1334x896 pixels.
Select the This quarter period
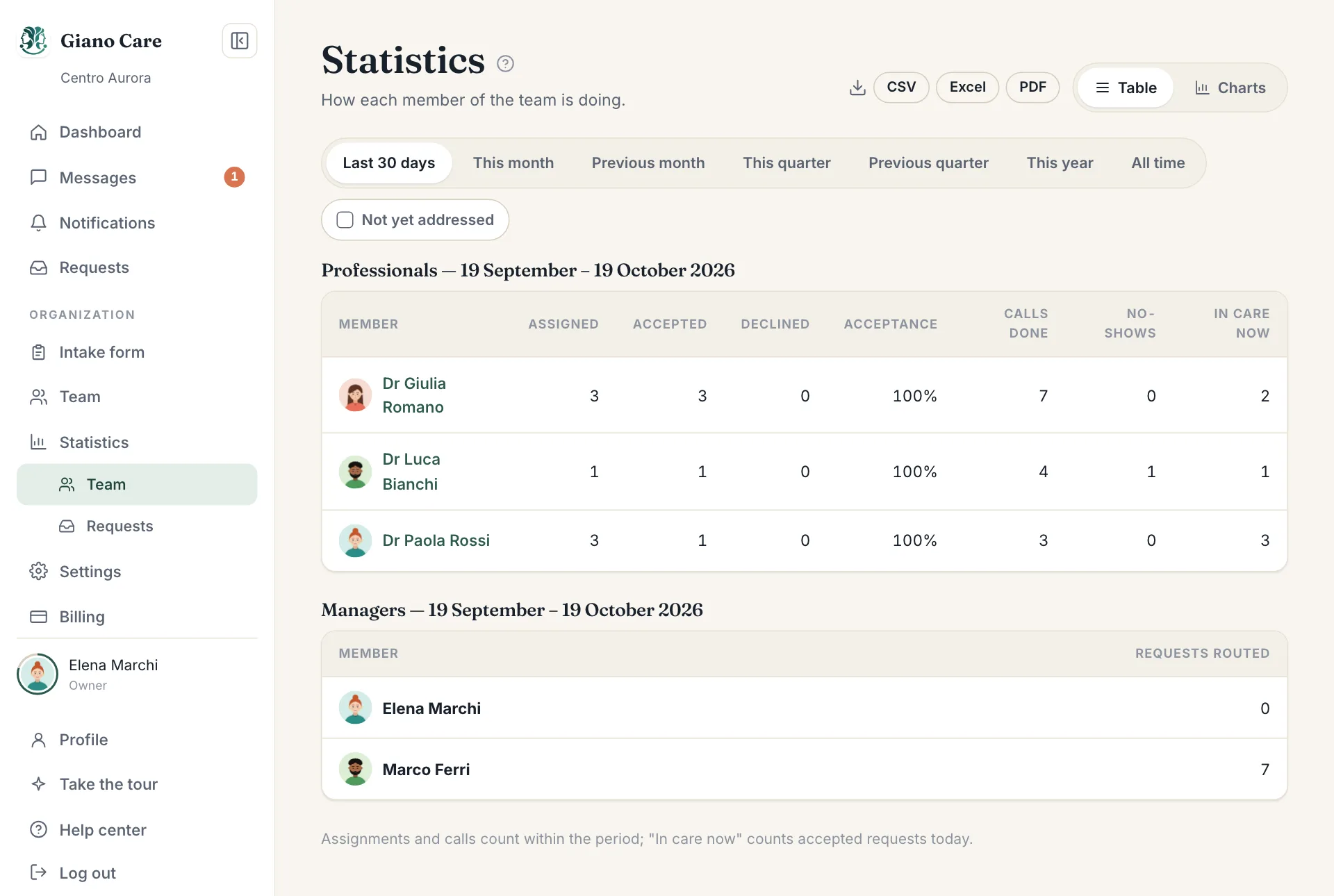pos(787,163)
